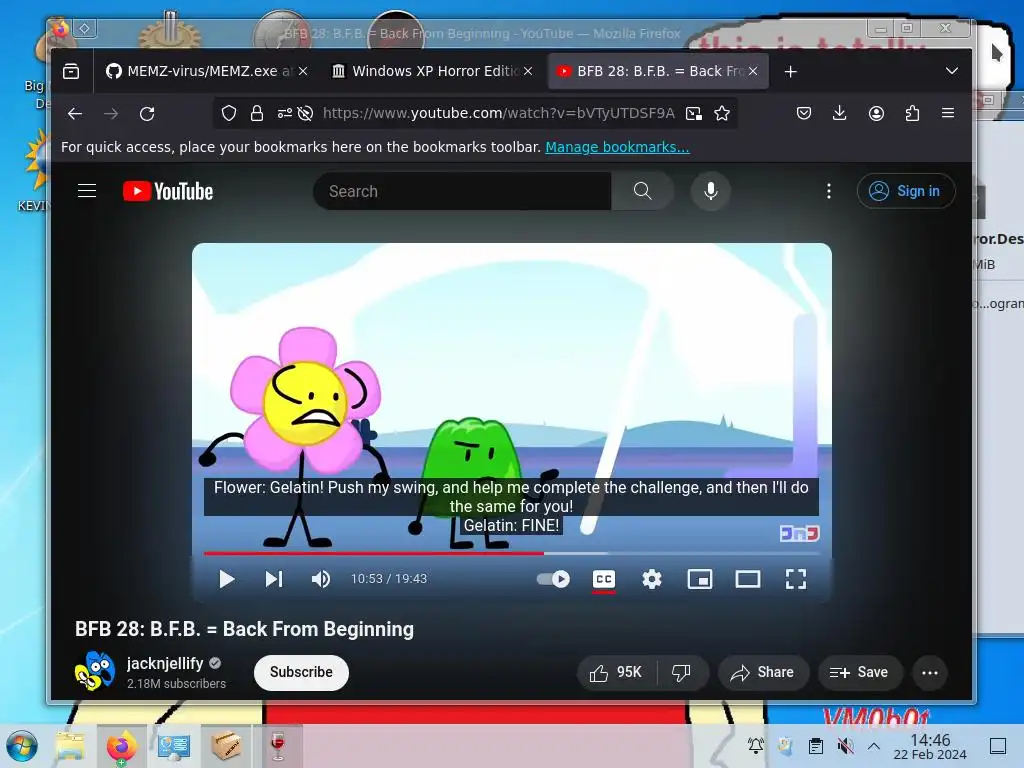Open YouTube settings three-dot menu
Image resolution: width=1024 pixels, height=768 pixels.
pos(829,191)
